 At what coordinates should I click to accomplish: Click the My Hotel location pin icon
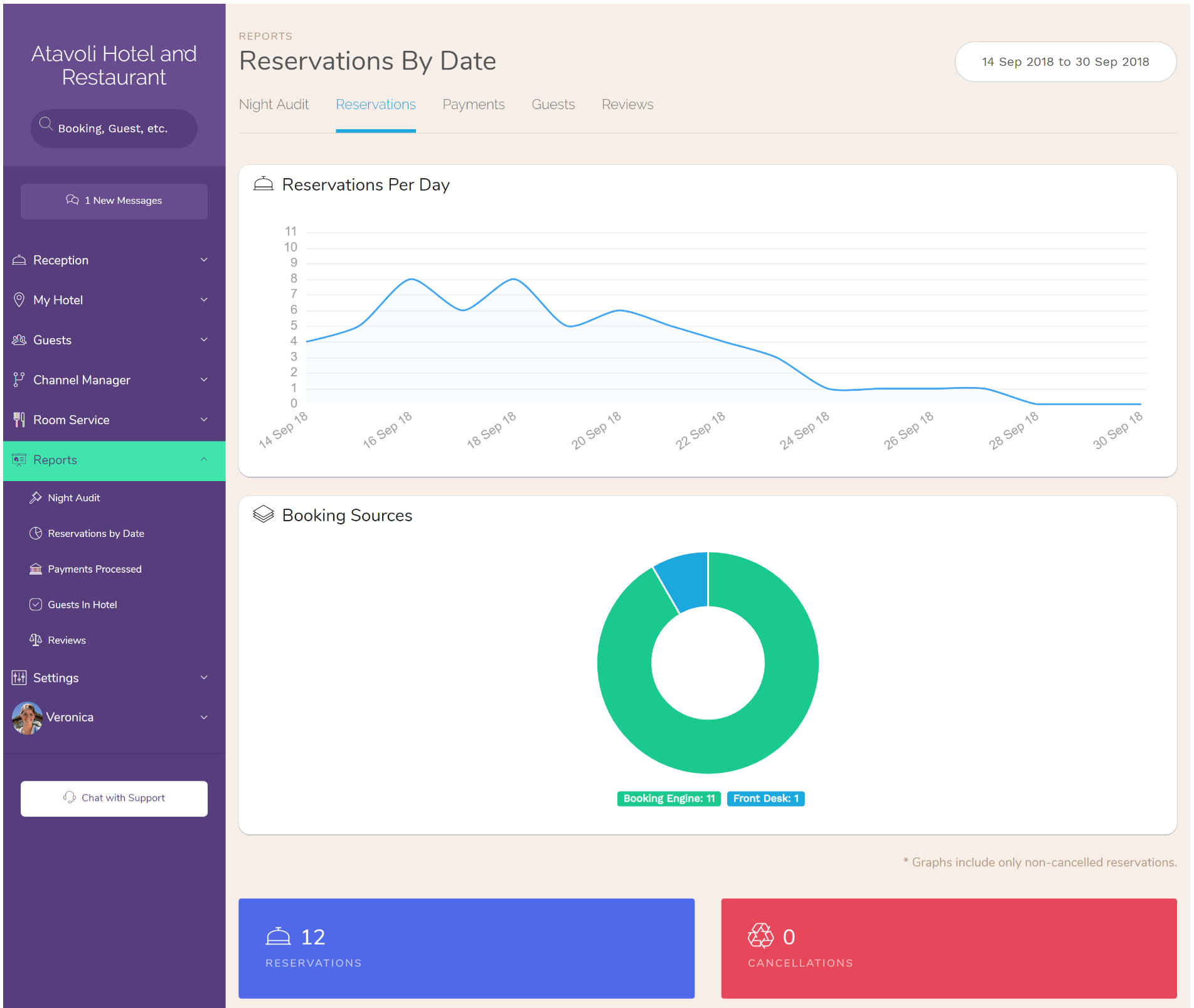click(x=19, y=300)
